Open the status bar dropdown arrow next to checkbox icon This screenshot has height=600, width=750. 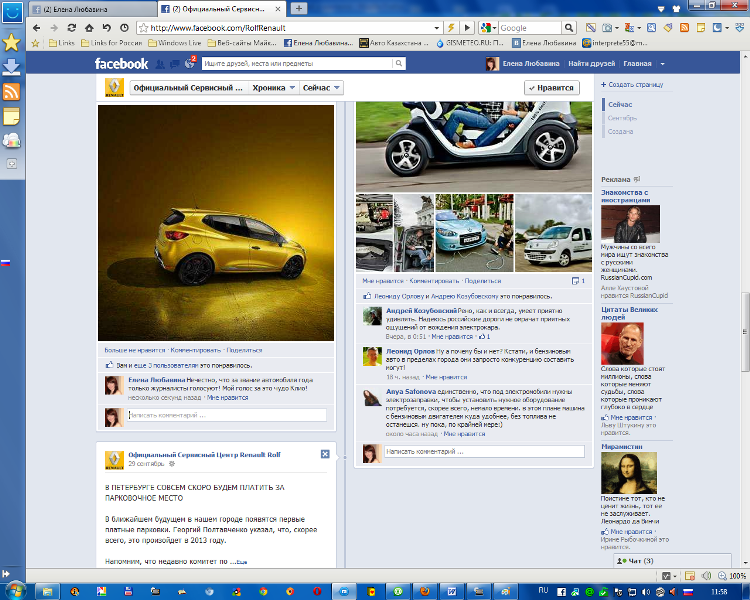pyautogui.click(x=675, y=576)
